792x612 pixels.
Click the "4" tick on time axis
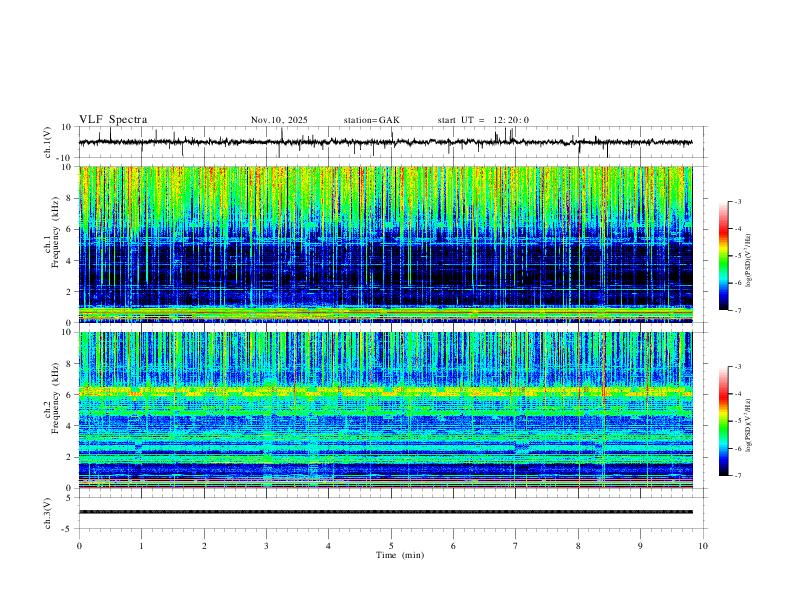coord(328,546)
